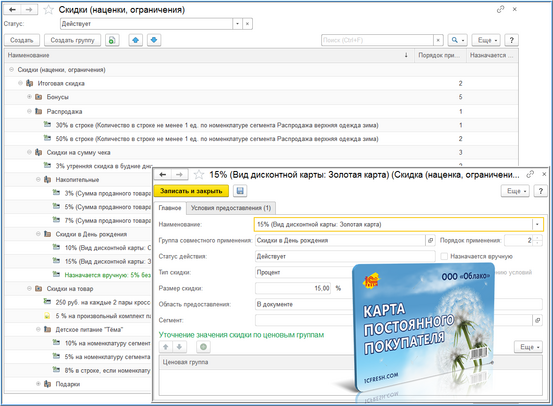Image resolution: width=553 pixels, height=406 pixels.
Task: Click the move item down arrow in list toolbar
Action: point(154,40)
